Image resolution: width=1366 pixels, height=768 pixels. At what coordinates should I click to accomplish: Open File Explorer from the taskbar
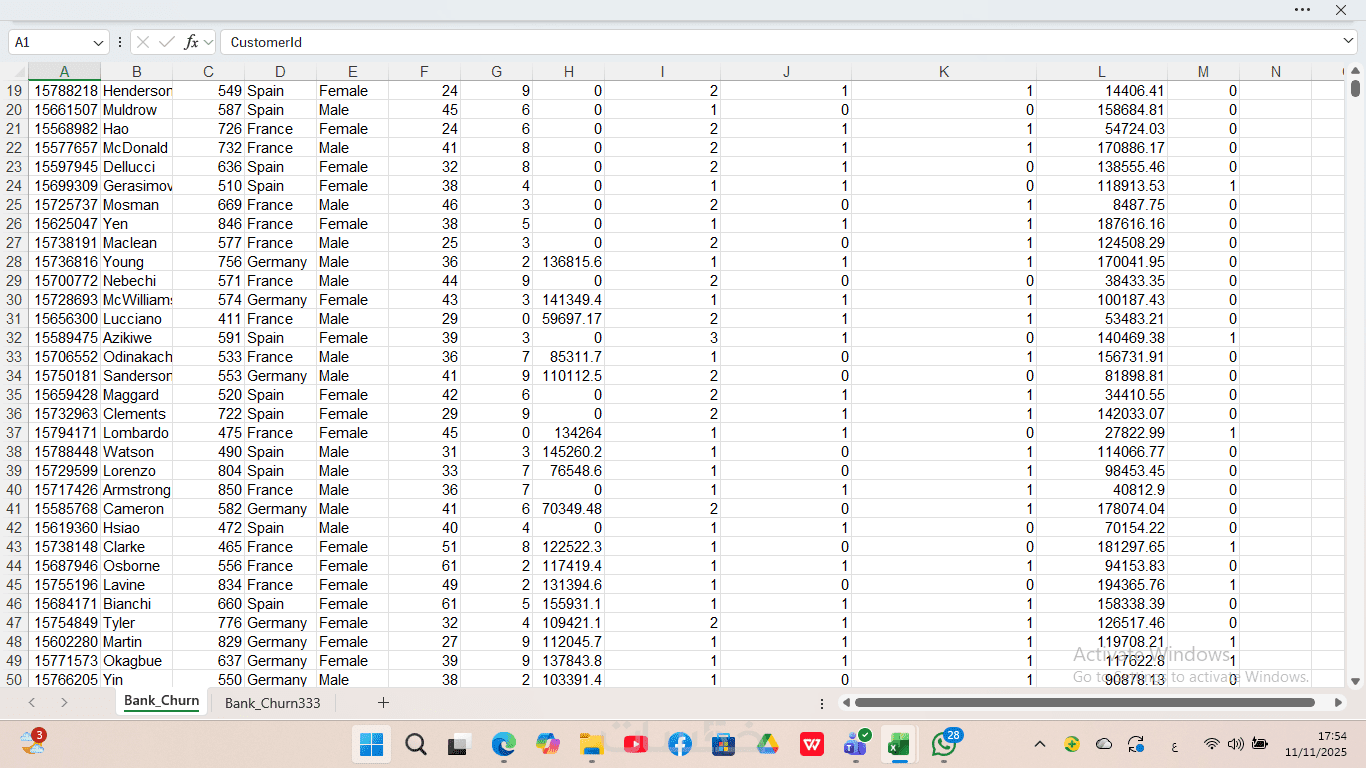pyautogui.click(x=591, y=744)
